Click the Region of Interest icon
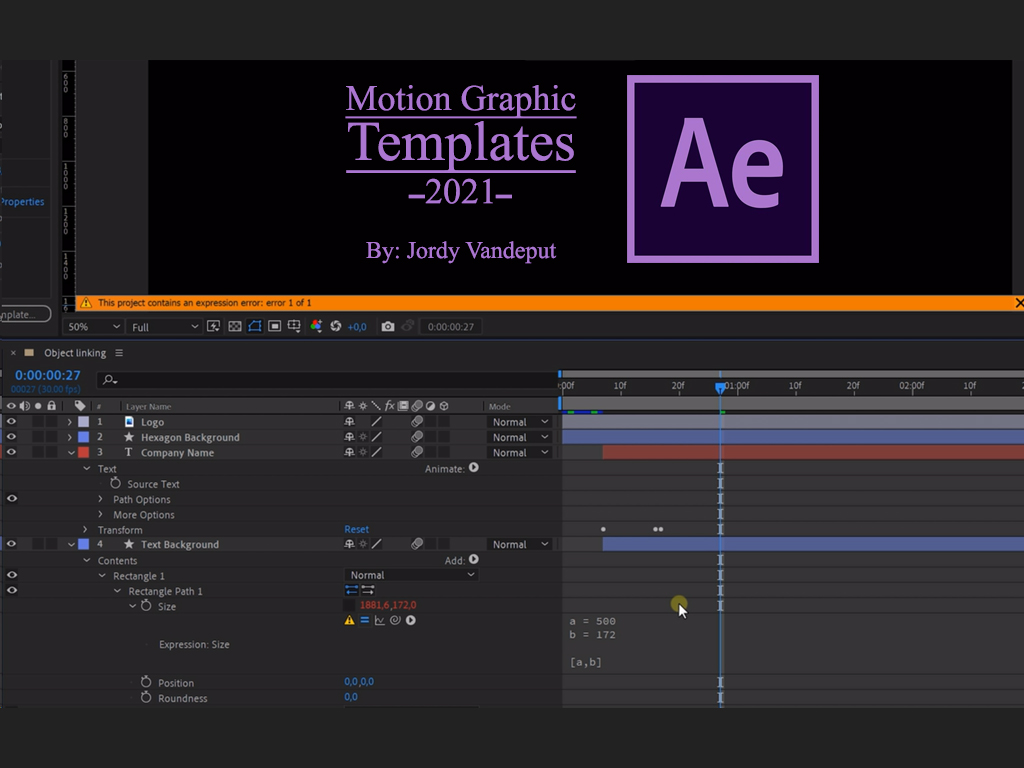Image resolution: width=1024 pixels, height=768 pixels. (x=275, y=326)
